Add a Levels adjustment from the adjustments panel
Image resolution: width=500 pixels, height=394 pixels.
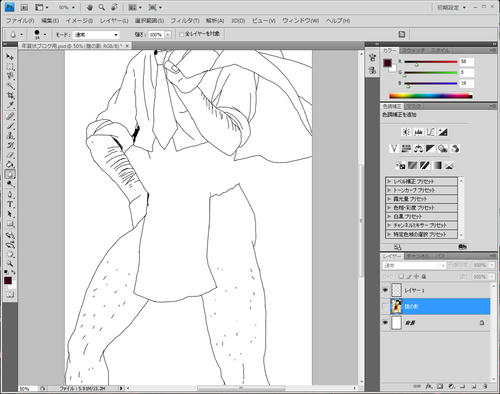point(418,132)
